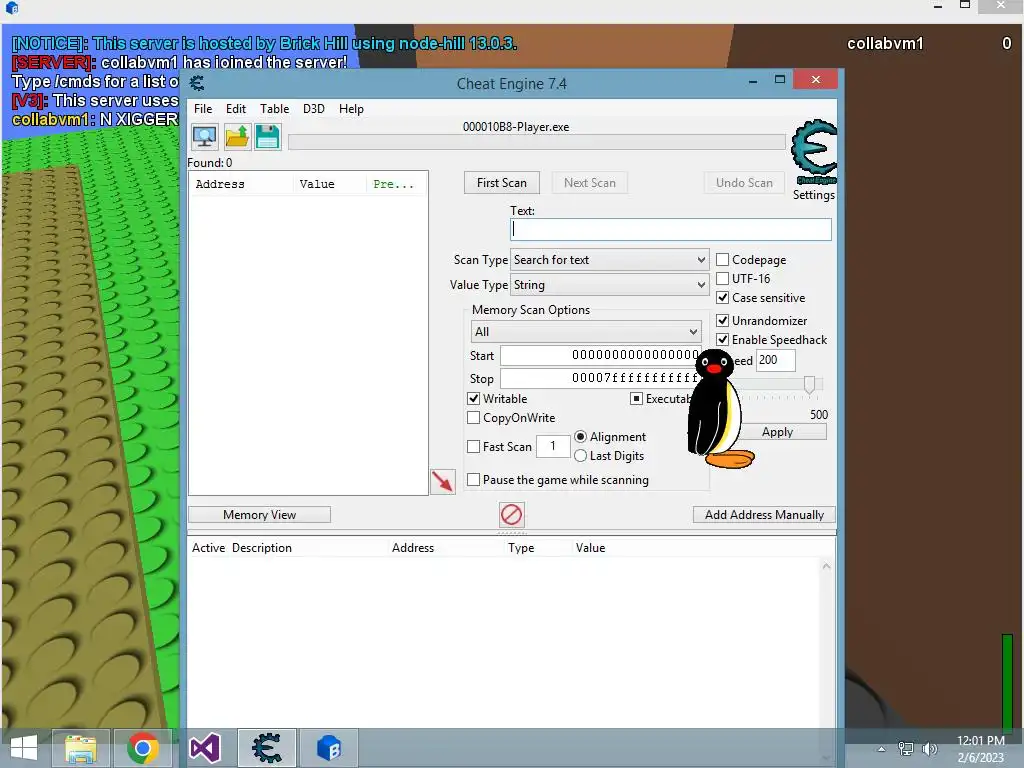This screenshot has height=768, width=1024.
Task: Click the Value column header in found list
Action: [x=330, y=184]
